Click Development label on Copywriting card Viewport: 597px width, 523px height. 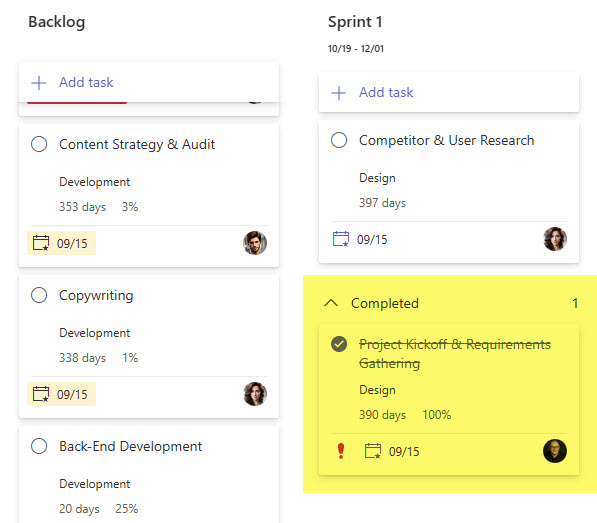tap(94, 333)
